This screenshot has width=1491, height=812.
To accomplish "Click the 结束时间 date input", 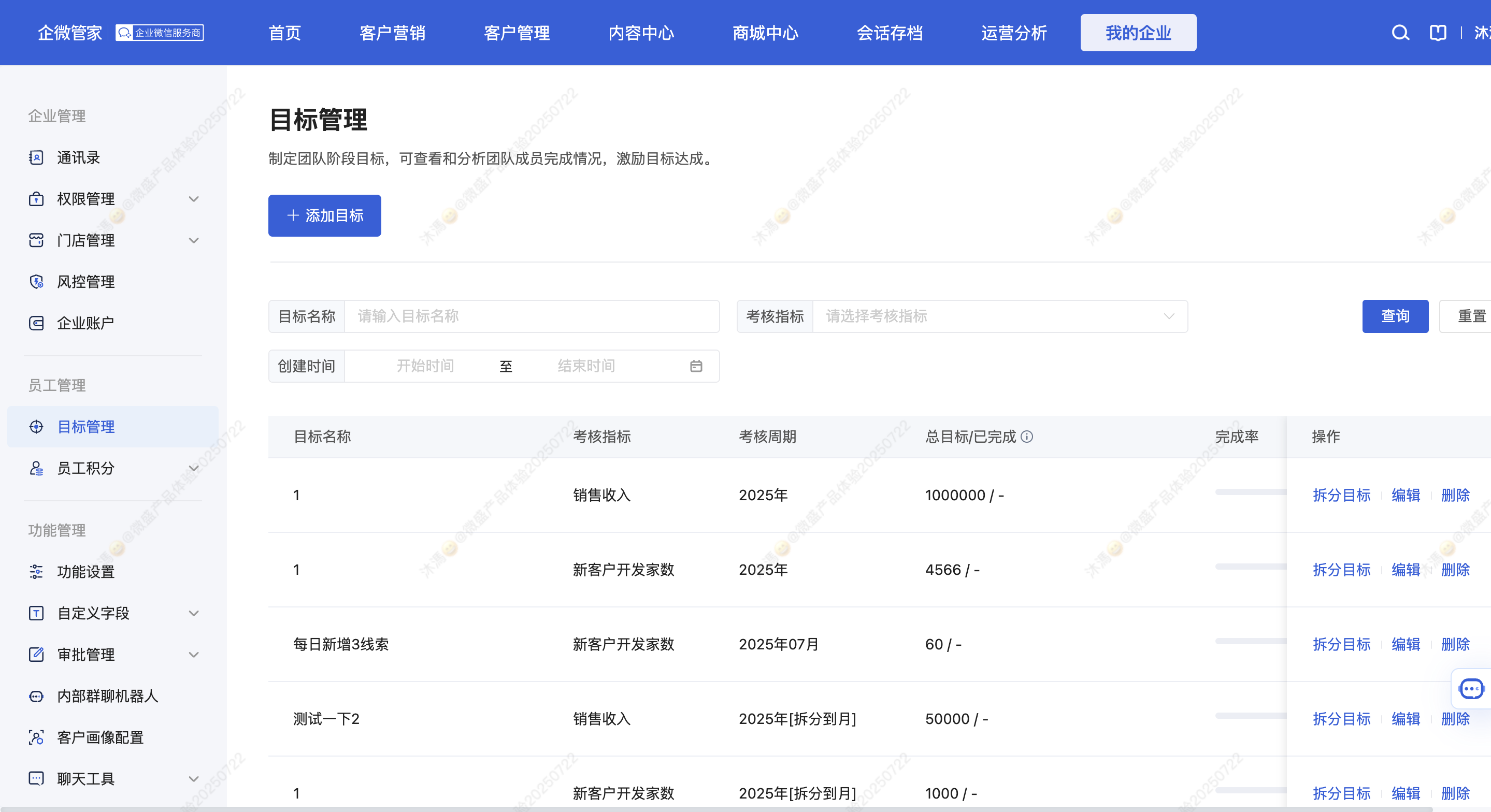I will [586, 366].
